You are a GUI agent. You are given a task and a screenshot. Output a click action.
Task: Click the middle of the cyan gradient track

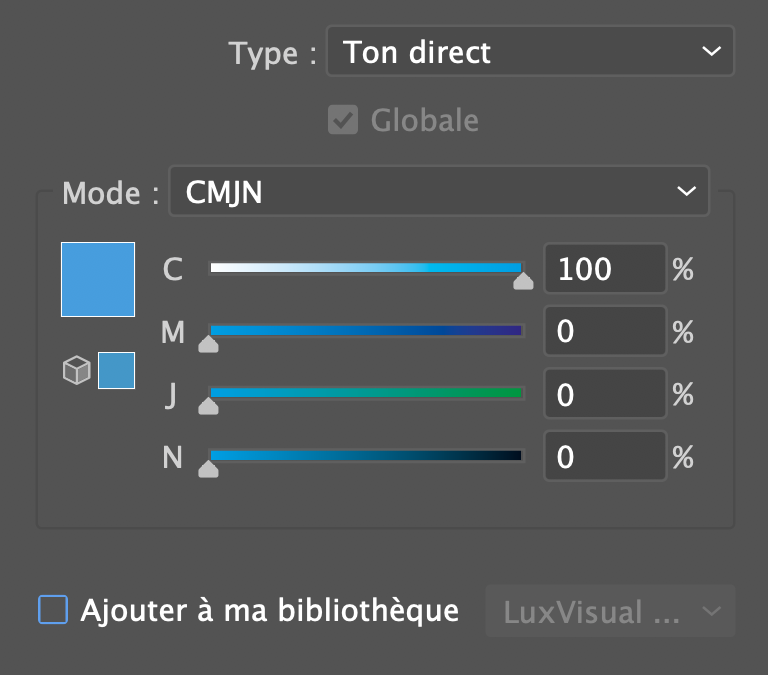point(366,268)
